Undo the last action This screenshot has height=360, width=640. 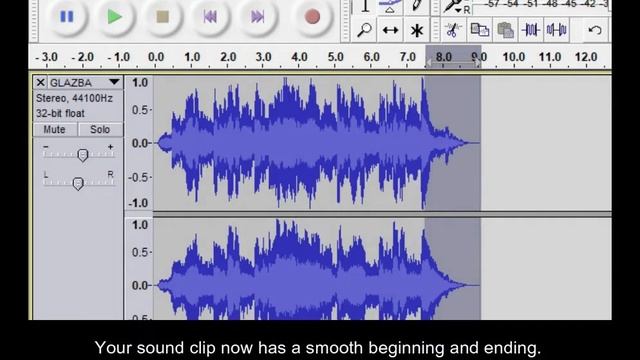tap(595, 30)
